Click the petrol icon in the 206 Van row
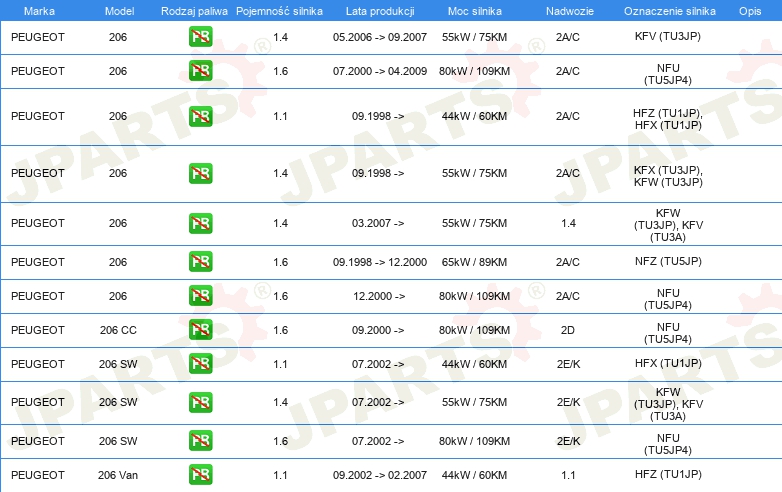This screenshot has height=492, width=782. [200, 475]
